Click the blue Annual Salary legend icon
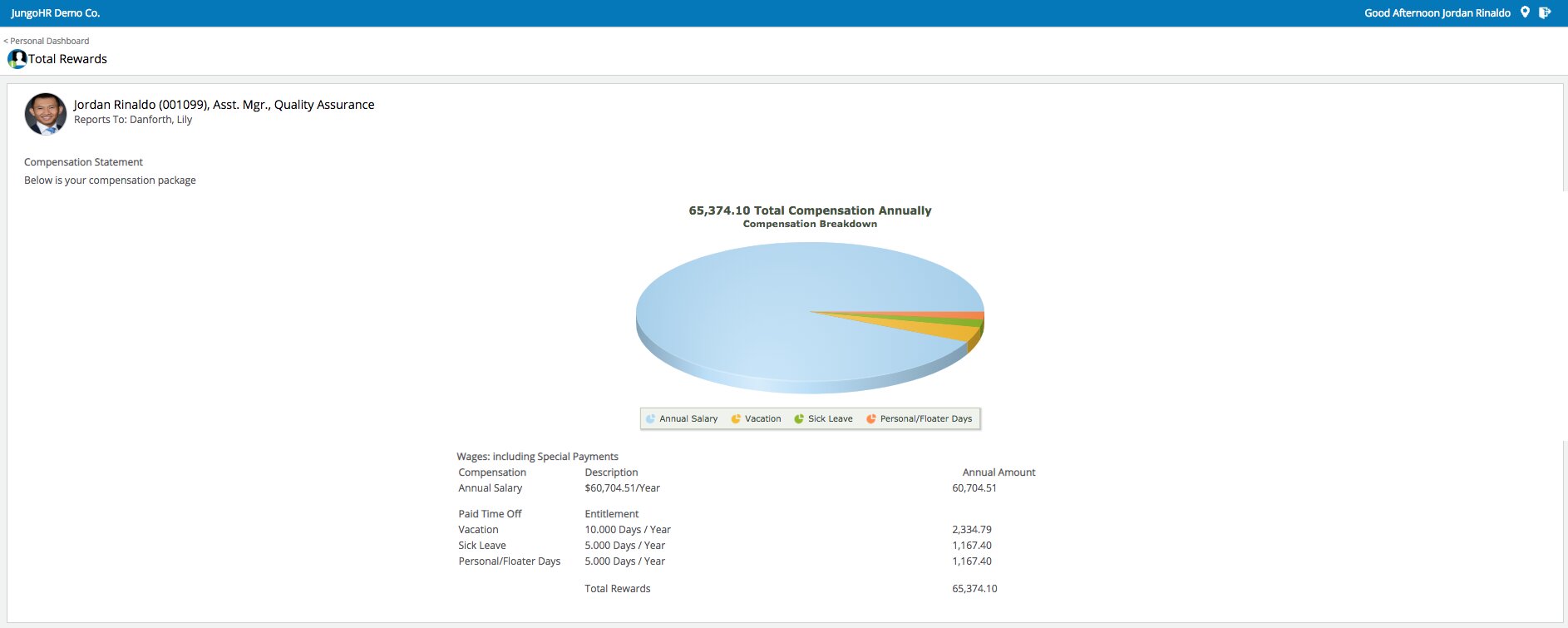This screenshot has width=1568, height=628. [650, 419]
